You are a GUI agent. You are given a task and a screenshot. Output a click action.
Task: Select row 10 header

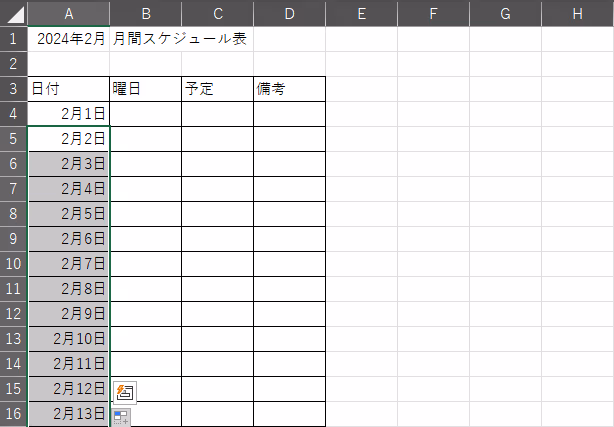[13, 264]
